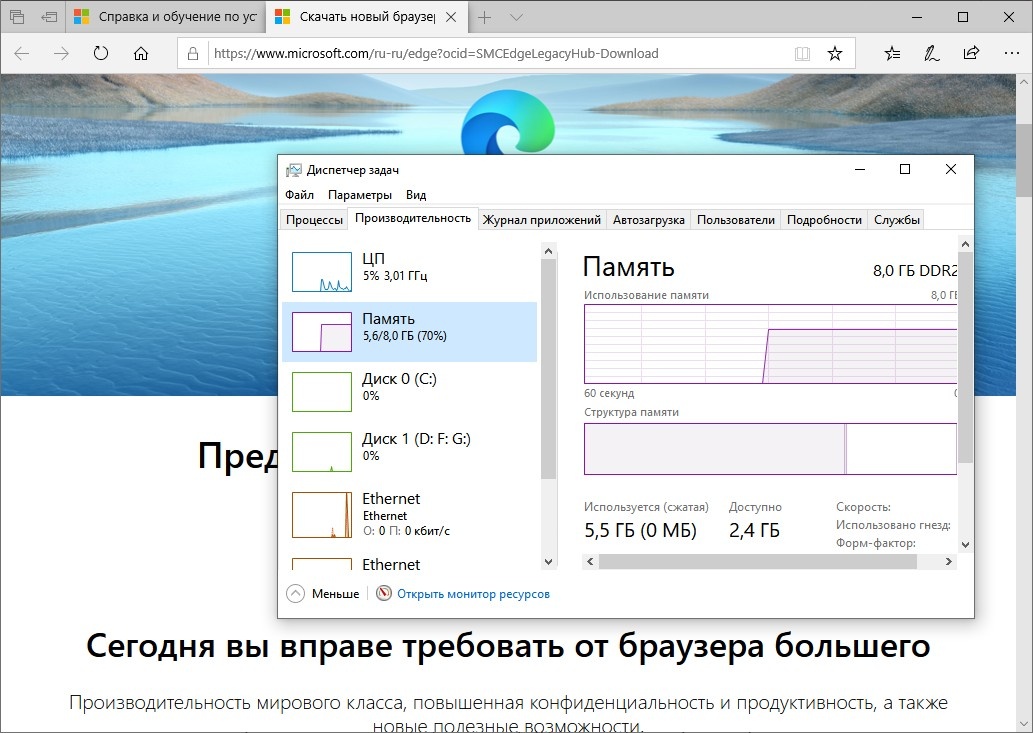
Task: Select the Диск 1 (D: F: G:) item
Action: click(x=410, y=452)
